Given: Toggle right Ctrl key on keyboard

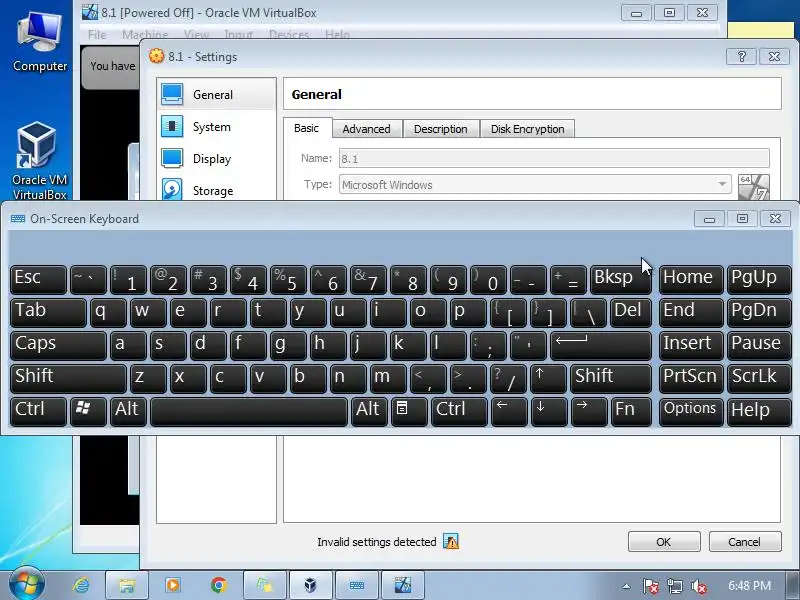Looking at the screenshot, I should click(x=459, y=411).
